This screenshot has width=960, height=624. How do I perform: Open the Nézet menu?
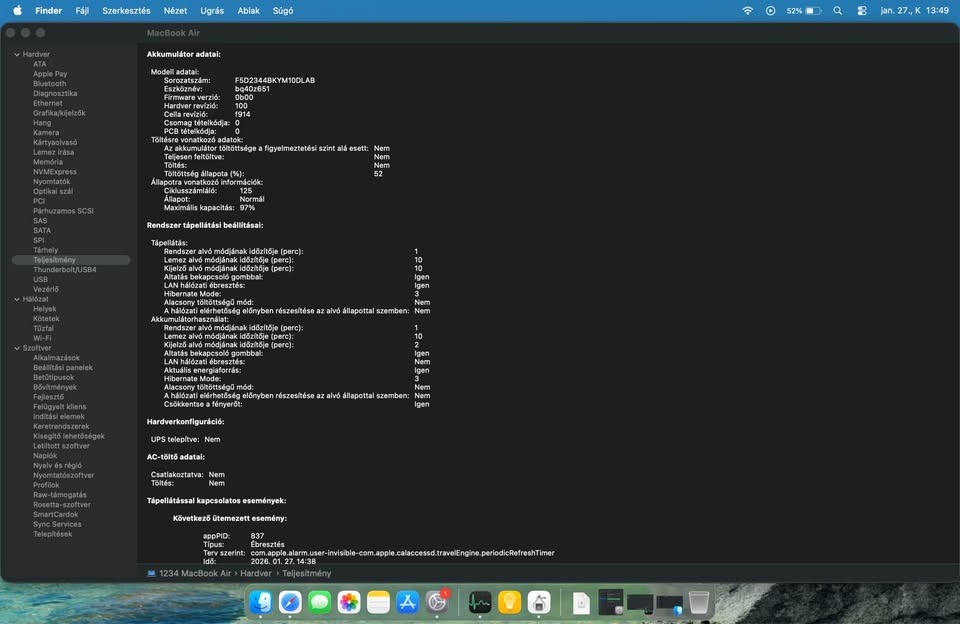click(175, 10)
